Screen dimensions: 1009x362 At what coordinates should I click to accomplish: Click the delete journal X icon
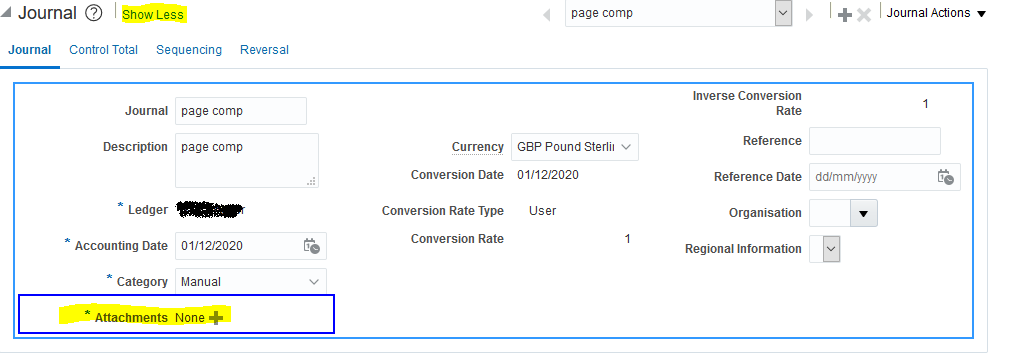[864, 15]
